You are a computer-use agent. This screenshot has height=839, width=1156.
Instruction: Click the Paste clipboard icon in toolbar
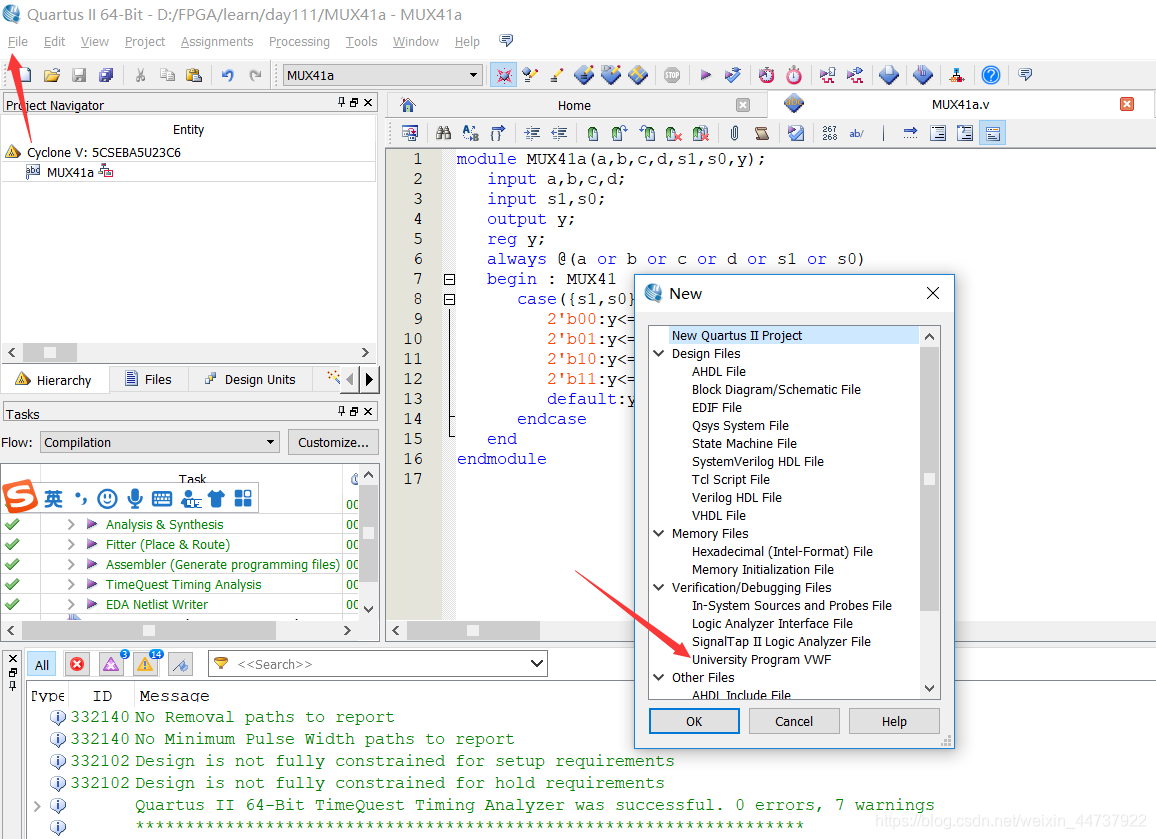point(194,75)
